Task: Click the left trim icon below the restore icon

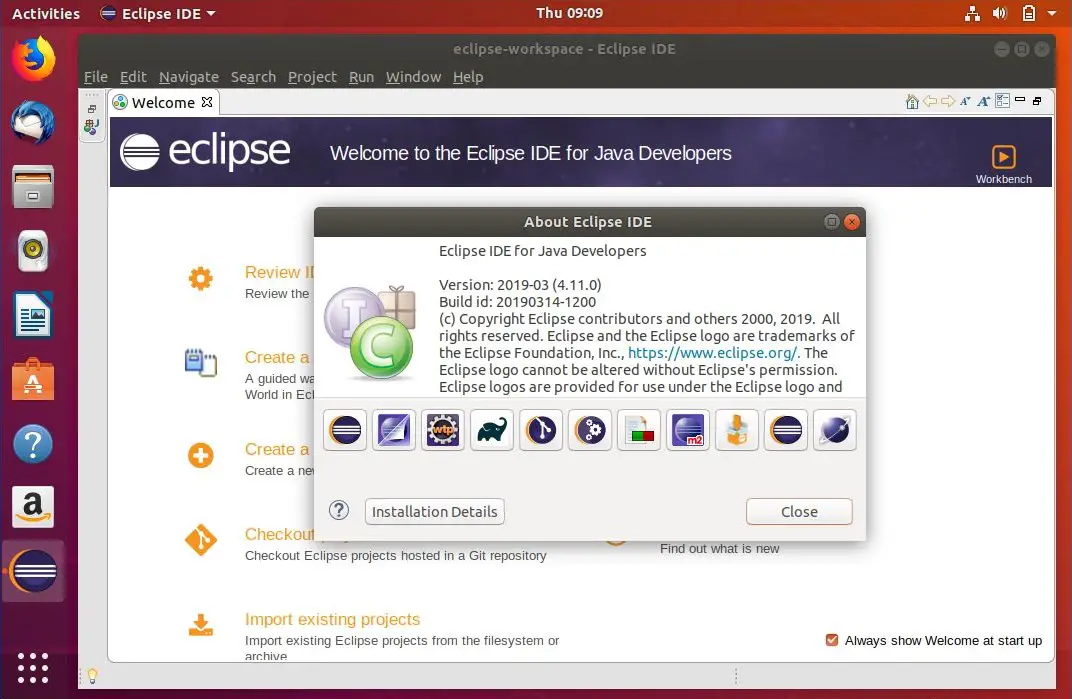Action: (92, 127)
